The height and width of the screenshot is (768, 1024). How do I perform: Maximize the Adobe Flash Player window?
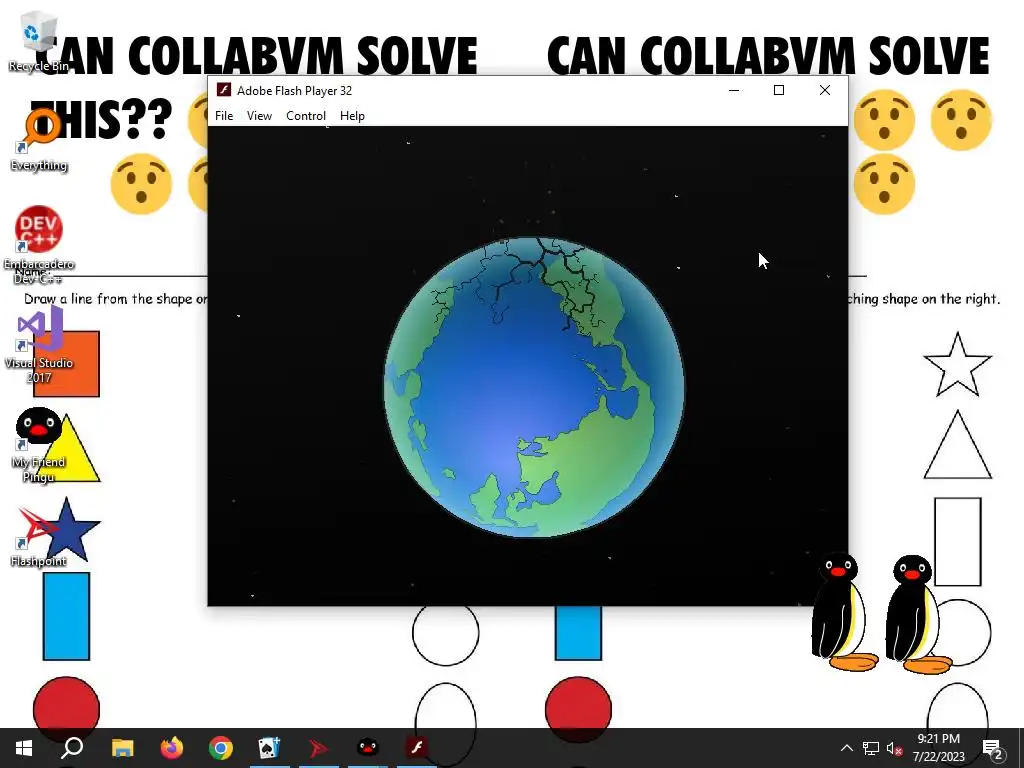point(779,90)
